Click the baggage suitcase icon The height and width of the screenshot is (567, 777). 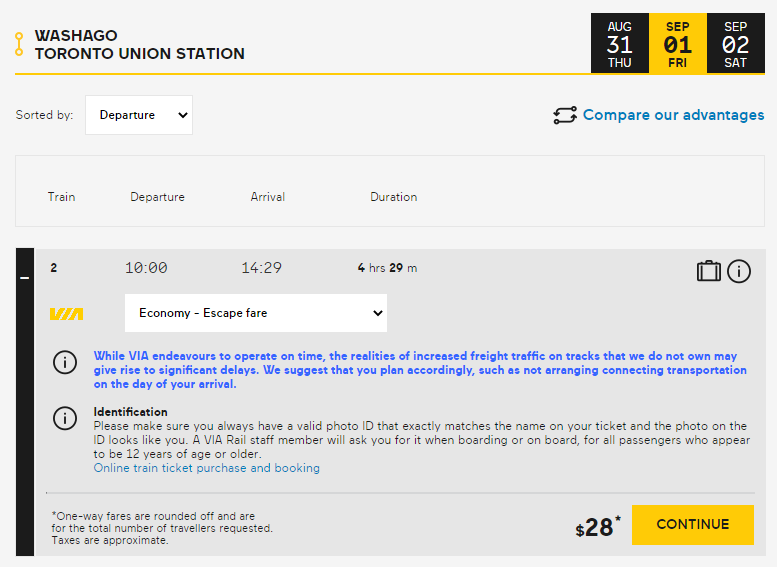(x=709, y=270)
